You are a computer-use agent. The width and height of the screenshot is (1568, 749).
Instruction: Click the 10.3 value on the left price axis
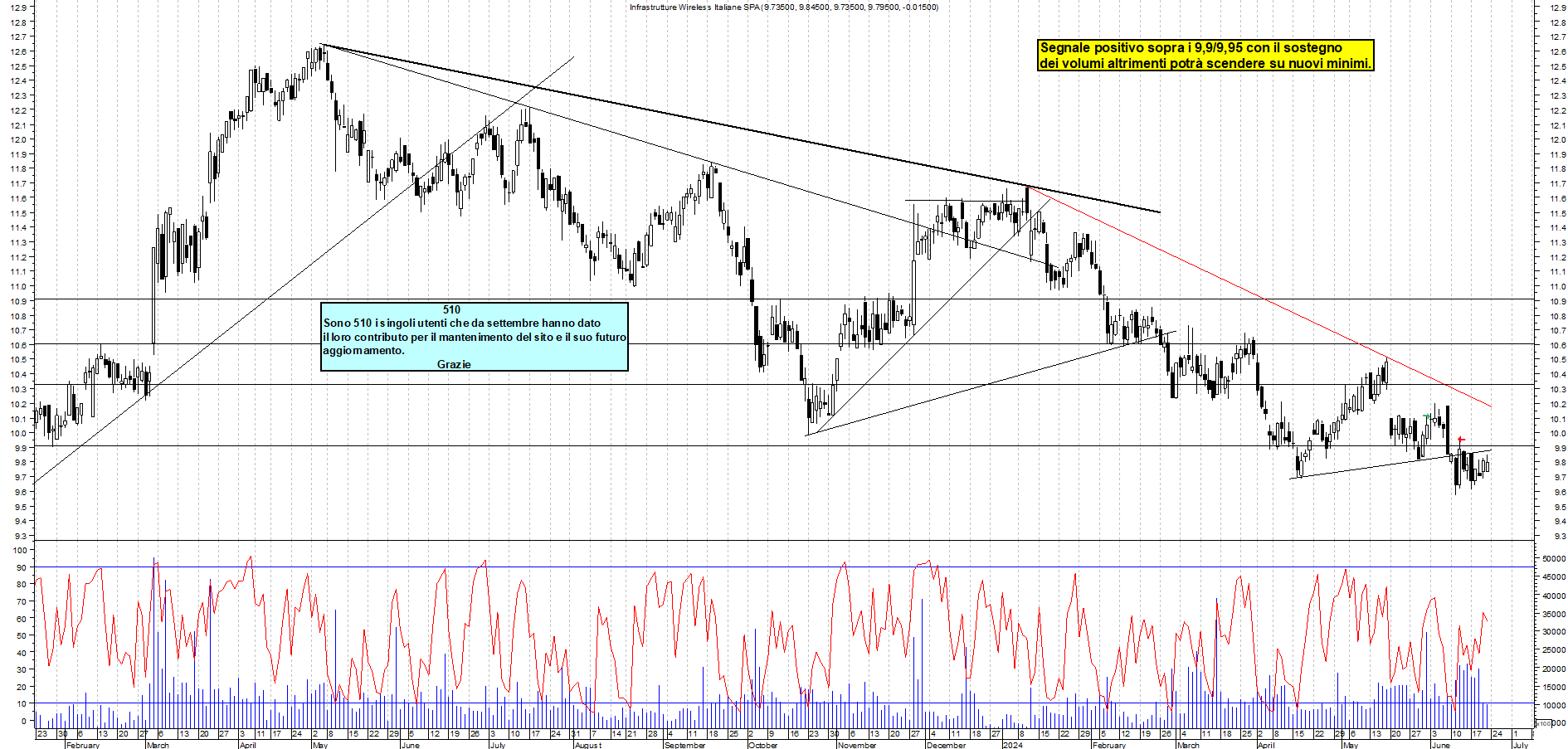click(x=18, y=389)
